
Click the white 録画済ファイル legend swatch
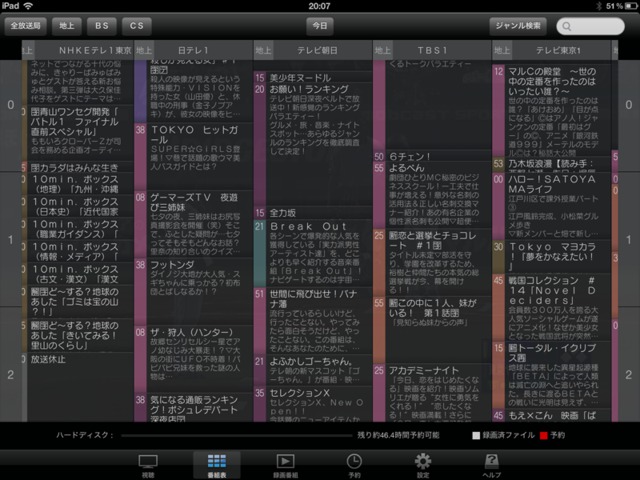[476, 436]
